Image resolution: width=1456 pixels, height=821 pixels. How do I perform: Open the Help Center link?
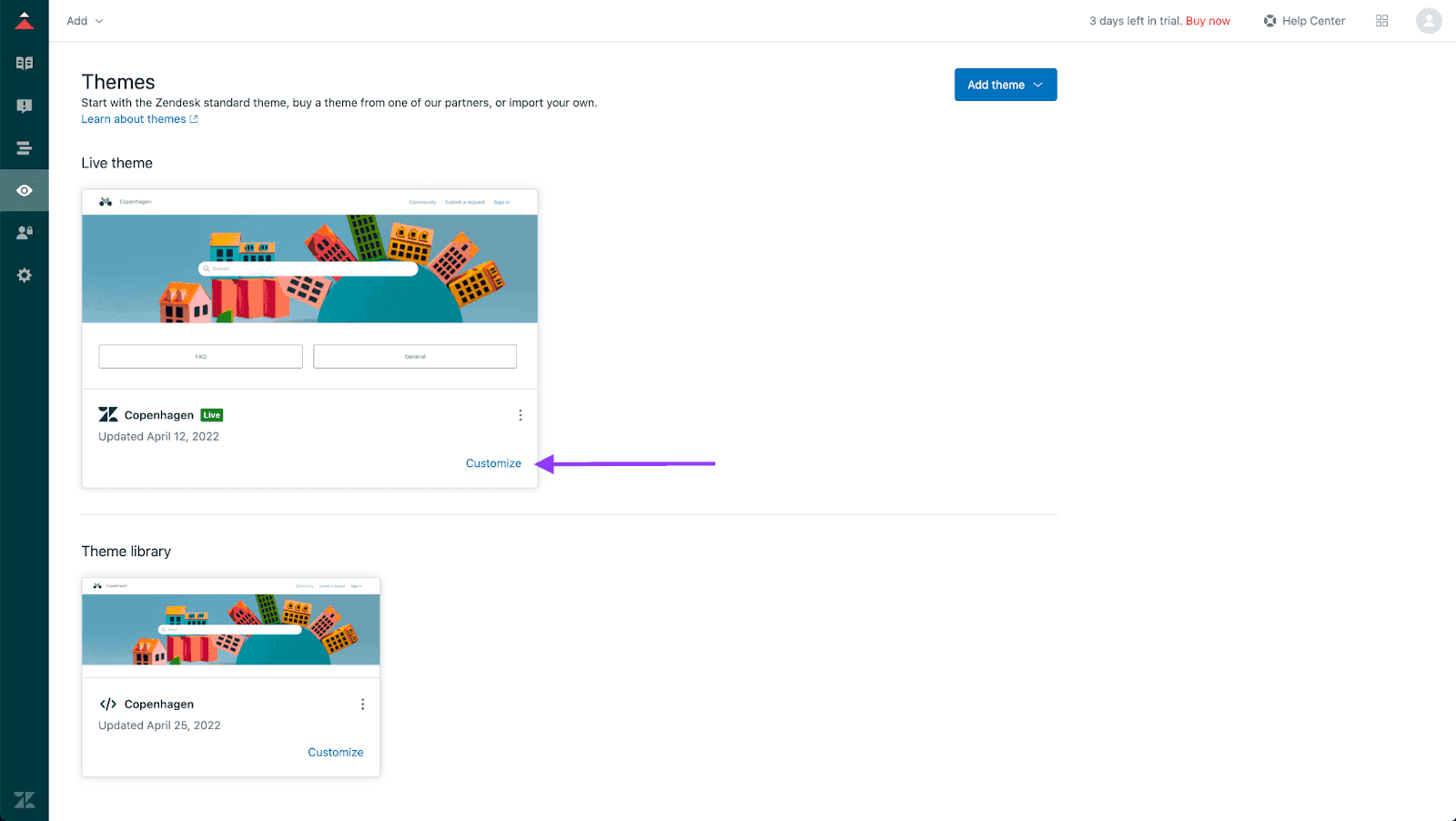[1313, 21]
